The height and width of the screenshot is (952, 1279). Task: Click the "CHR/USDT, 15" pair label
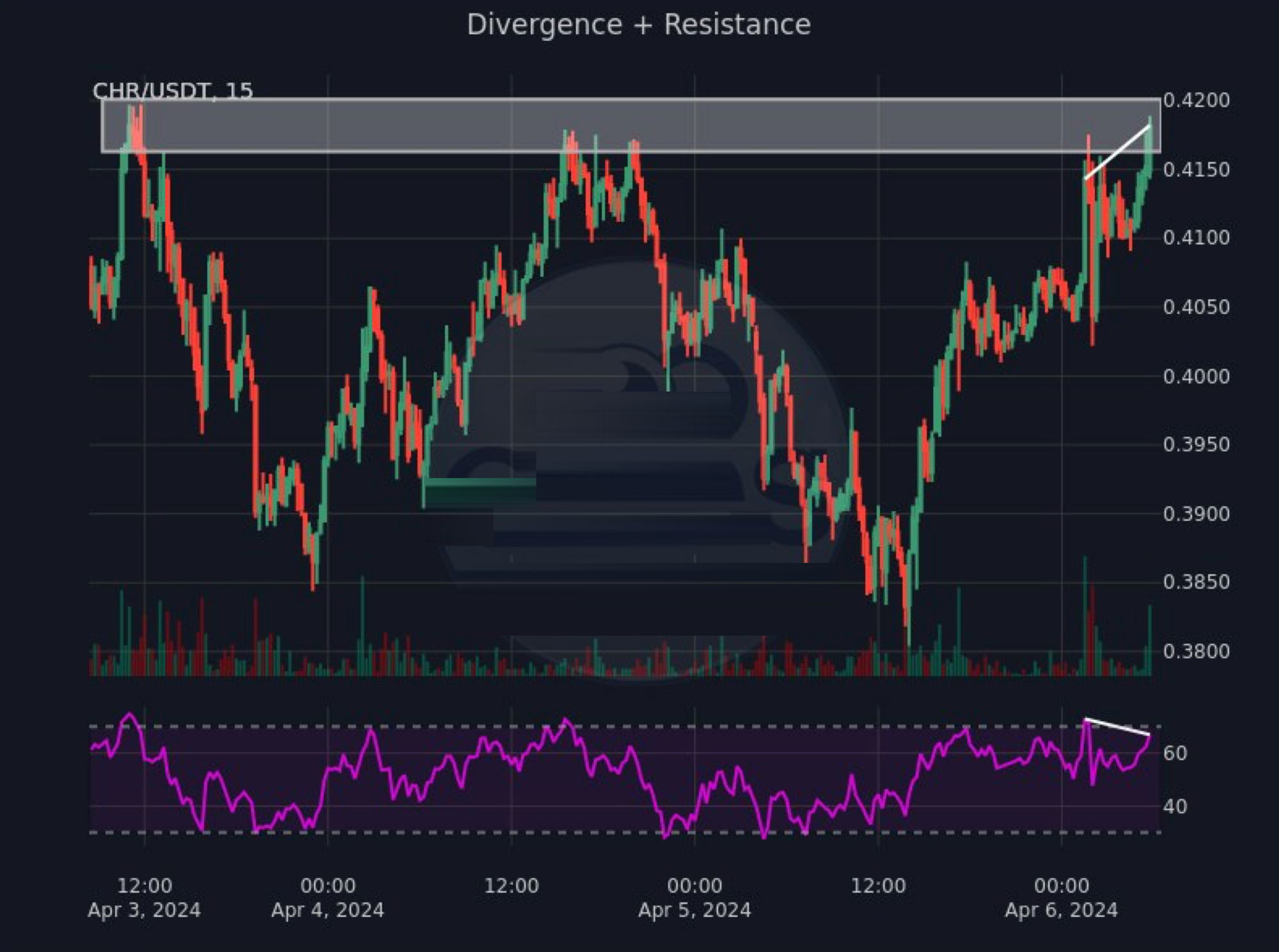173,90
